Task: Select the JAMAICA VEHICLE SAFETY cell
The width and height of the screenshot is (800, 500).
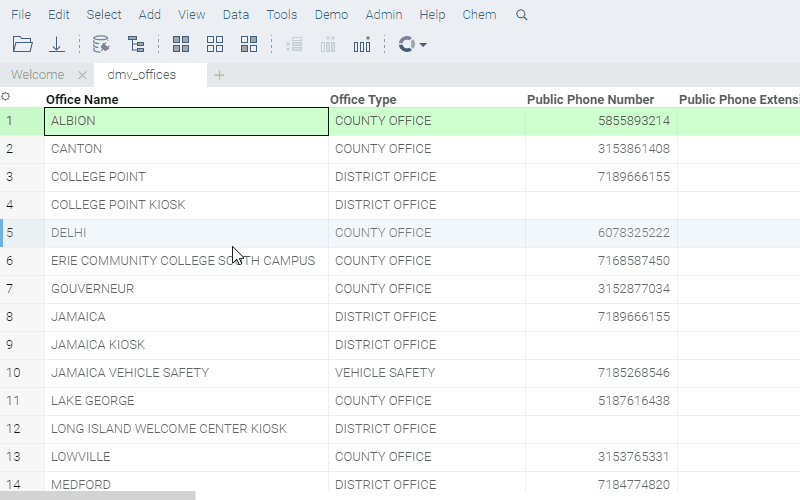Action: (x=130, y=373)
